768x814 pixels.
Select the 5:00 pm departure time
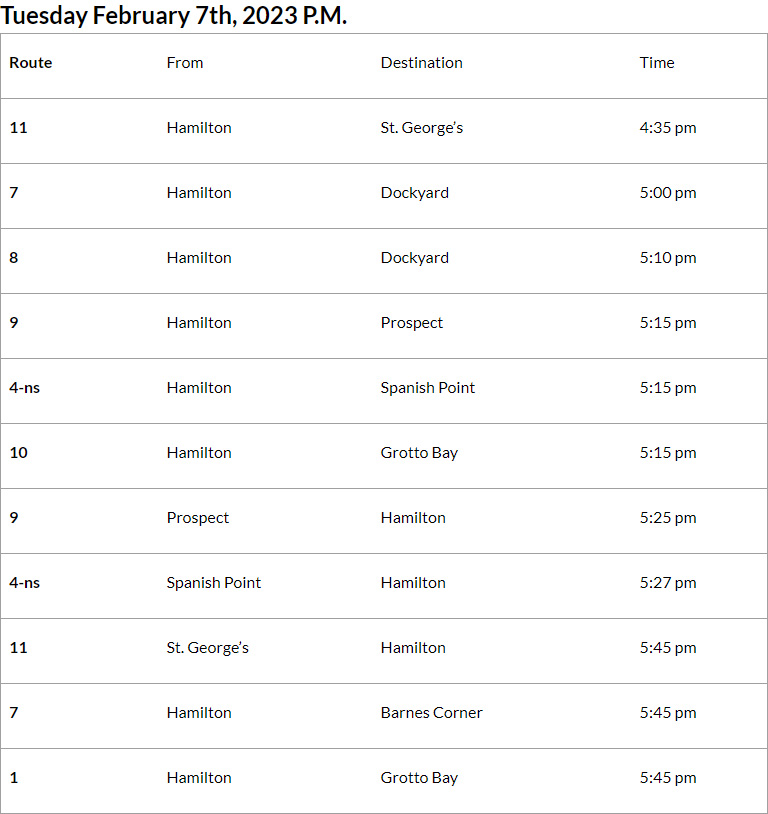coord(668,192)
